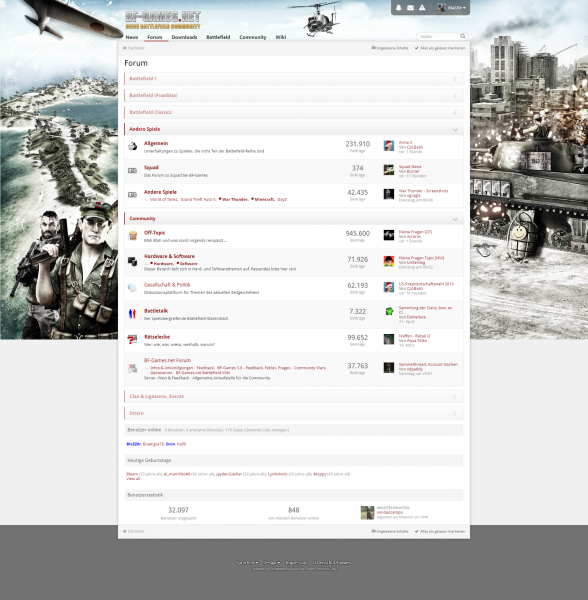Screen dimensions: 588x600
Task: Open avatar beside US-Präsidentschaftswahl post
Action: pyautogui.click(x=389, y=287)
